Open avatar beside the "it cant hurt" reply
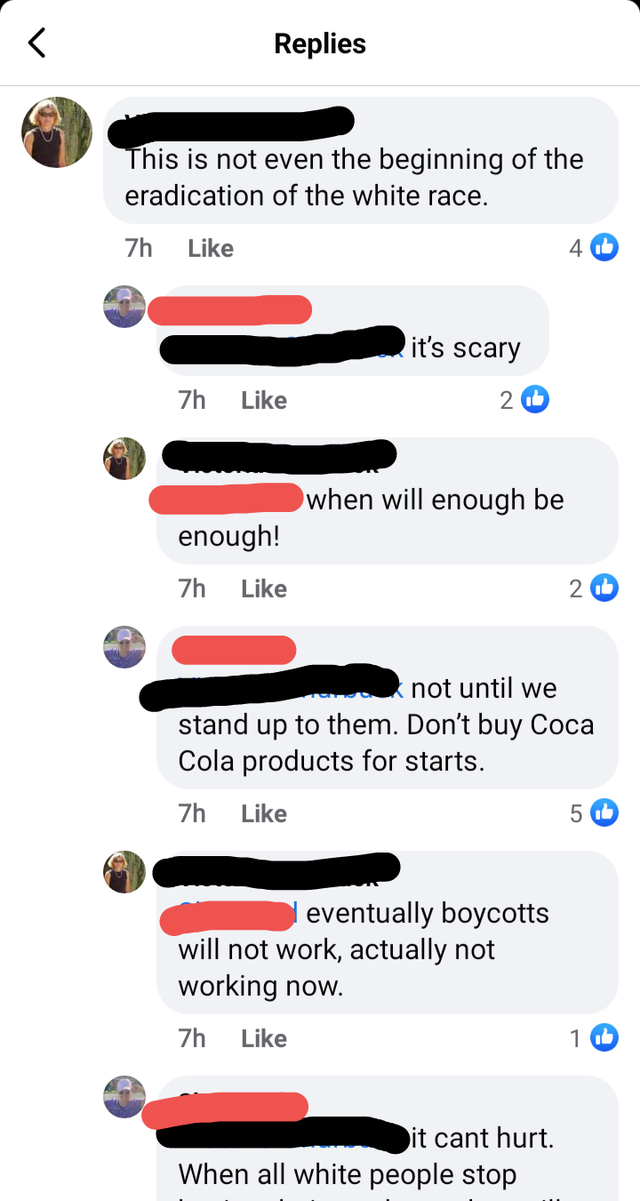The image size is (640, 1201). pos(125,1097)
